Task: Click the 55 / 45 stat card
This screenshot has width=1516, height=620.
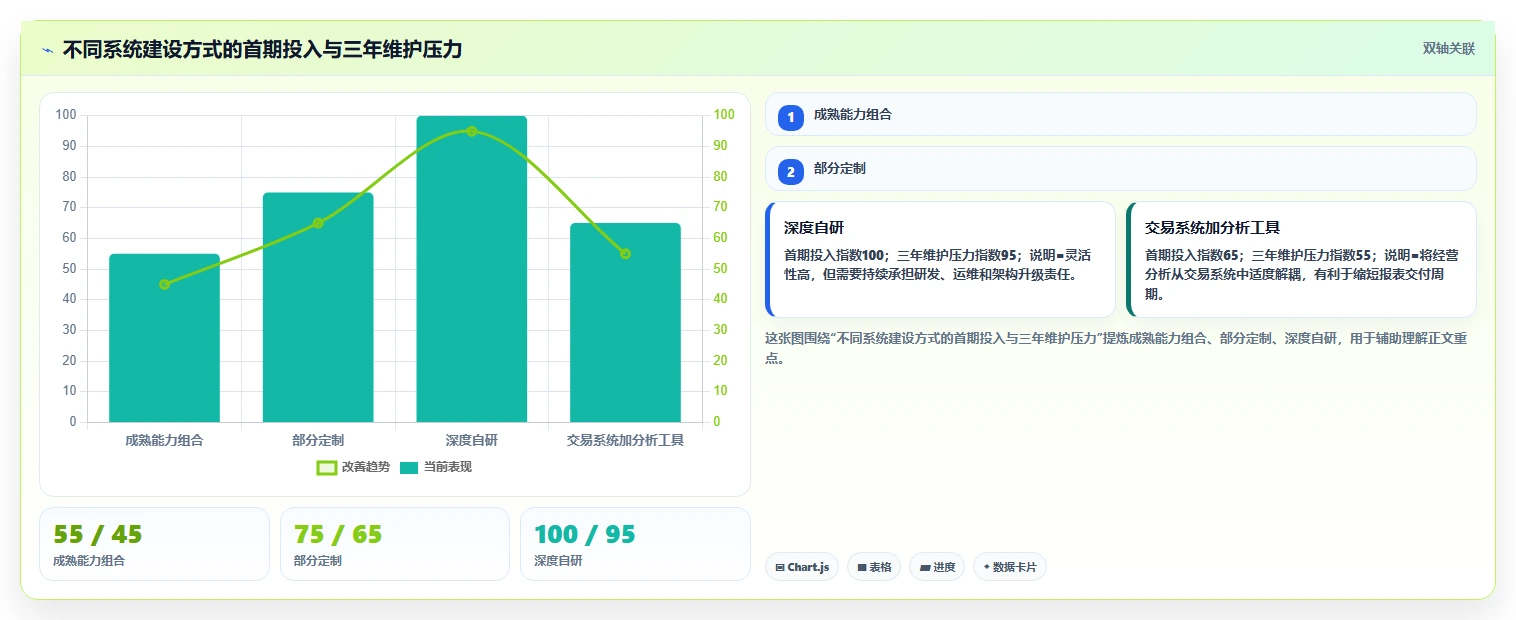Action: coord(154,544)
